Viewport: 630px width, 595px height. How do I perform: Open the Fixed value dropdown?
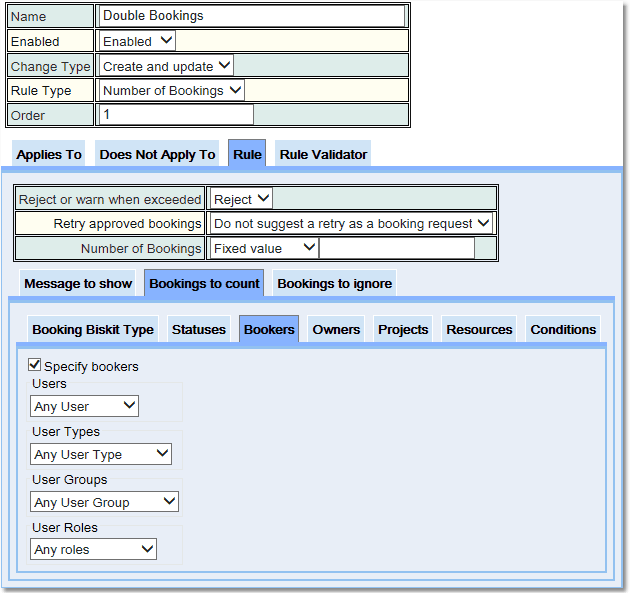(x=264, y=248)
